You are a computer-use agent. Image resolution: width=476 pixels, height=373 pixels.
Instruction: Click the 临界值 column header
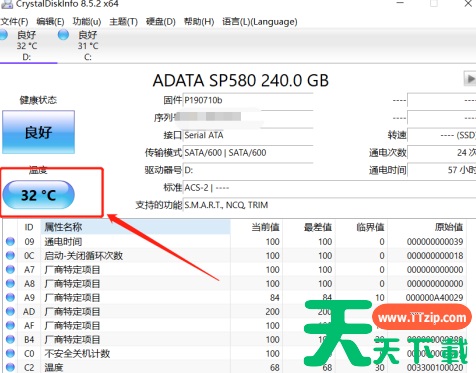[361, 227]
